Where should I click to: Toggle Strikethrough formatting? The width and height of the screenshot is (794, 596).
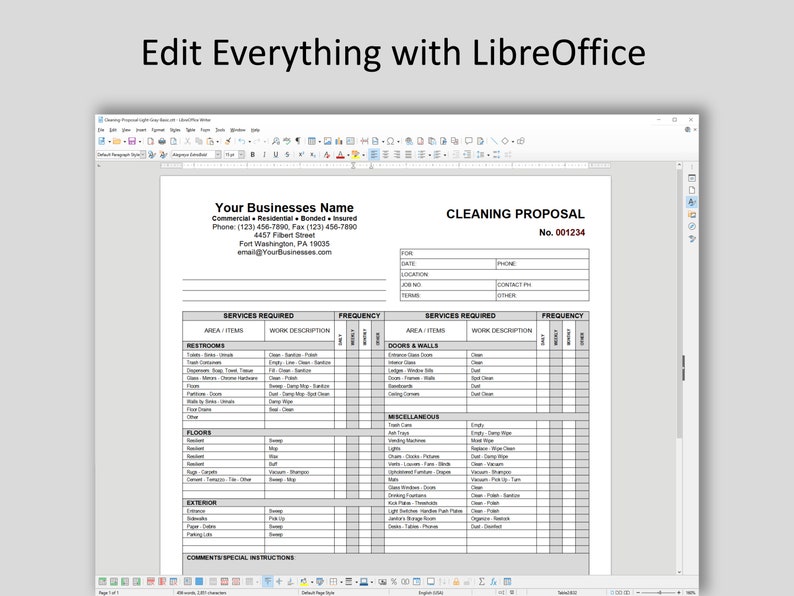[287, 154]
